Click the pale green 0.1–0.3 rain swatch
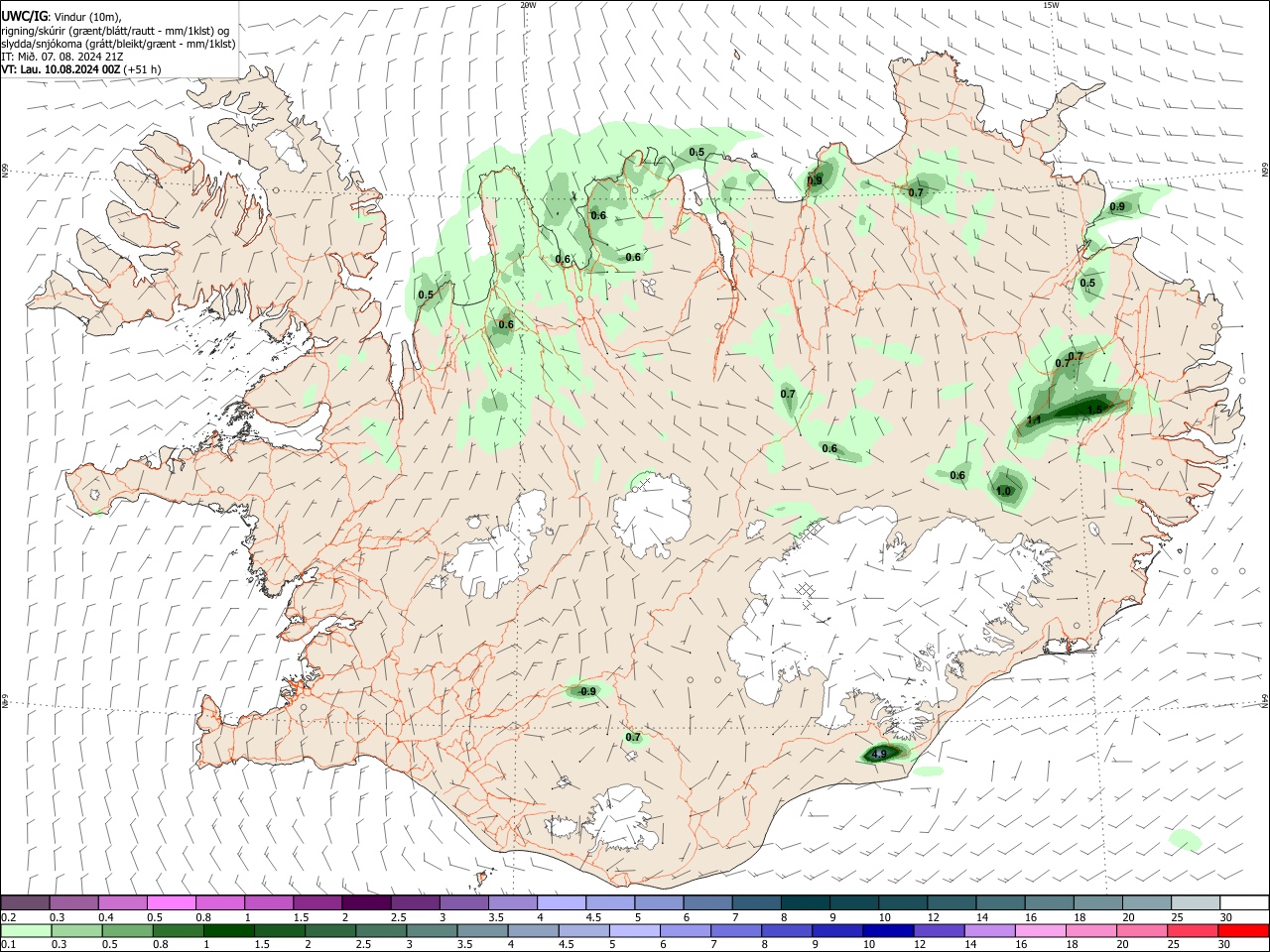The width and height of the screenshot is (1270, 952). 26,931
